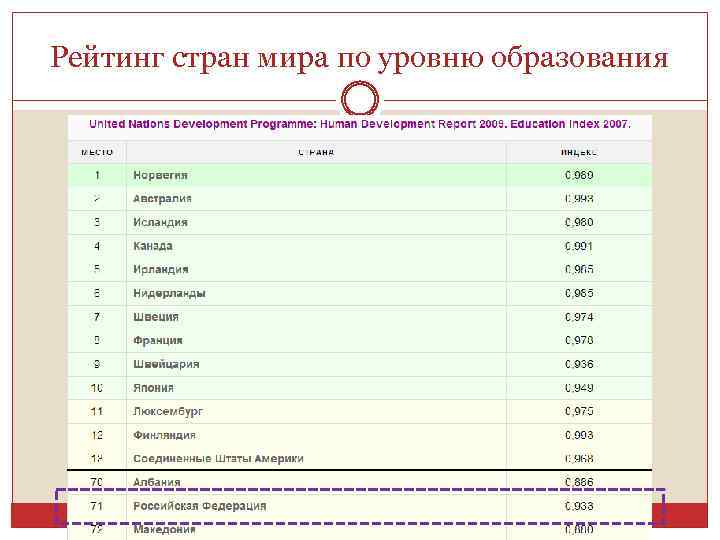Image resolution: width=720 pixels, height=540 pixels.
Task: Click the country name 'Ирландия'
Action: [161, 270]
